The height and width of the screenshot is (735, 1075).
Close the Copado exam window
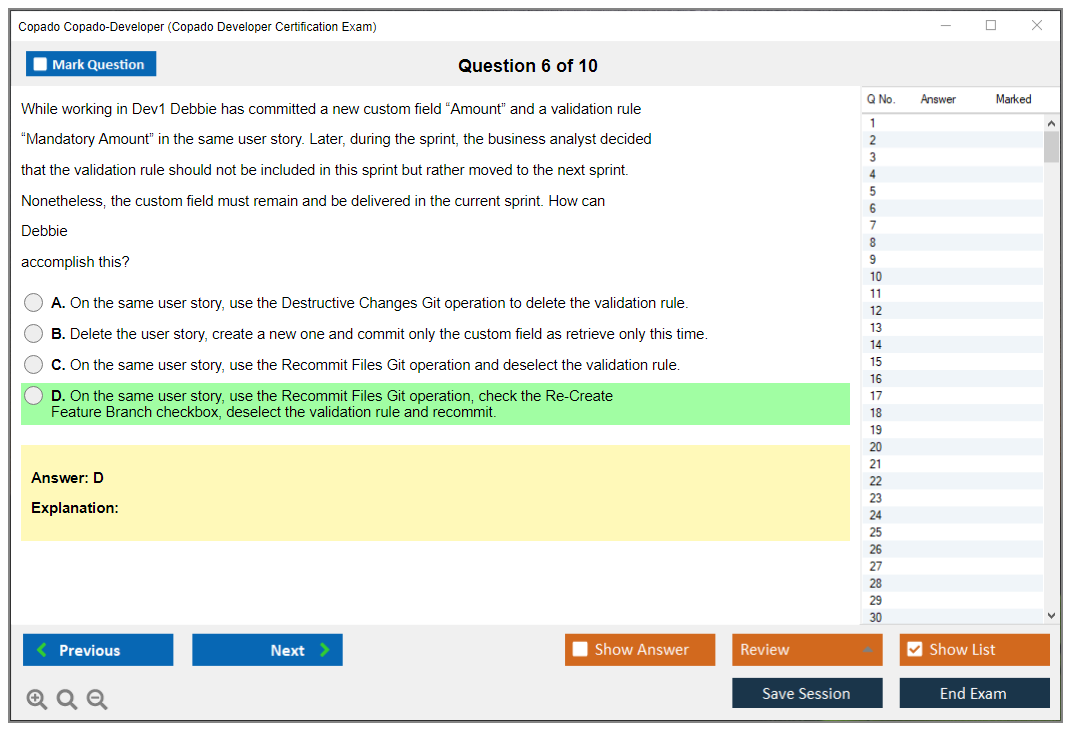1037,26
